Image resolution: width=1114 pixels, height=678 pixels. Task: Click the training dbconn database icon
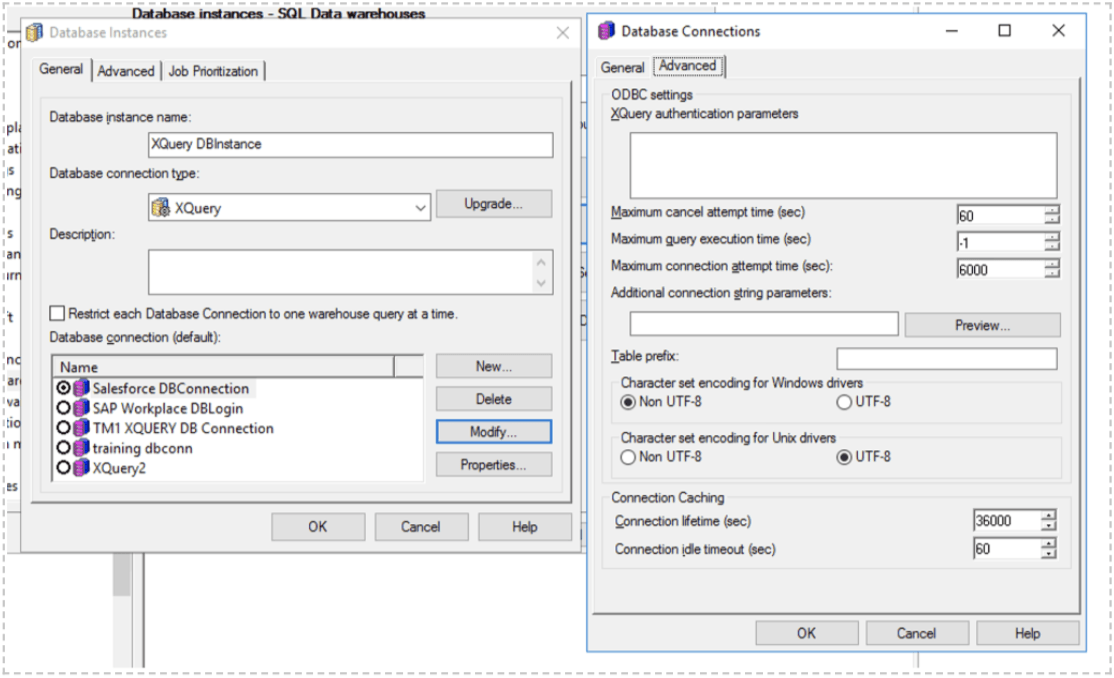(82, 448)
